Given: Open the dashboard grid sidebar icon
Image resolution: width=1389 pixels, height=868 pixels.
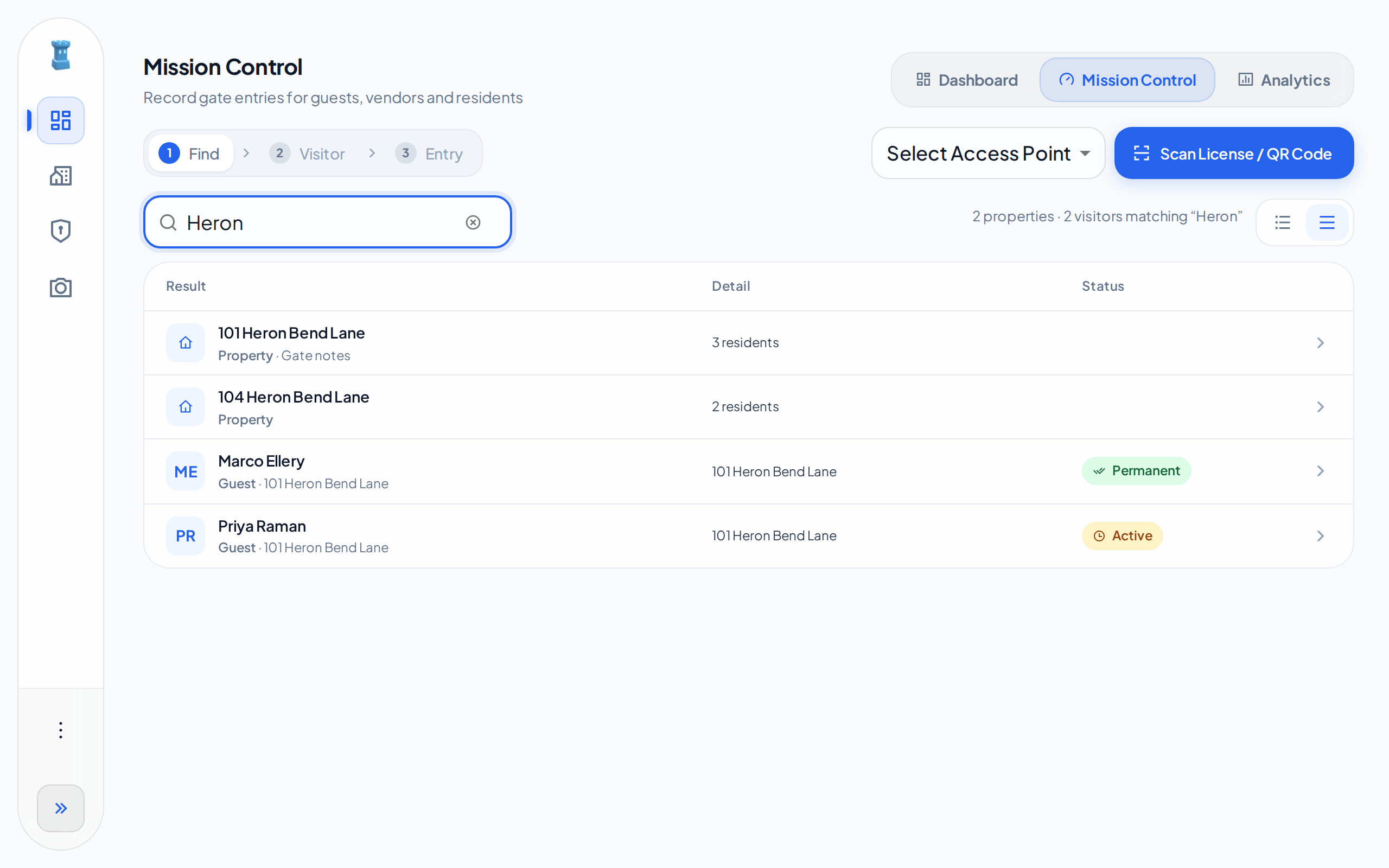Looking at the screenshot, I should click(x=60, y=120).
